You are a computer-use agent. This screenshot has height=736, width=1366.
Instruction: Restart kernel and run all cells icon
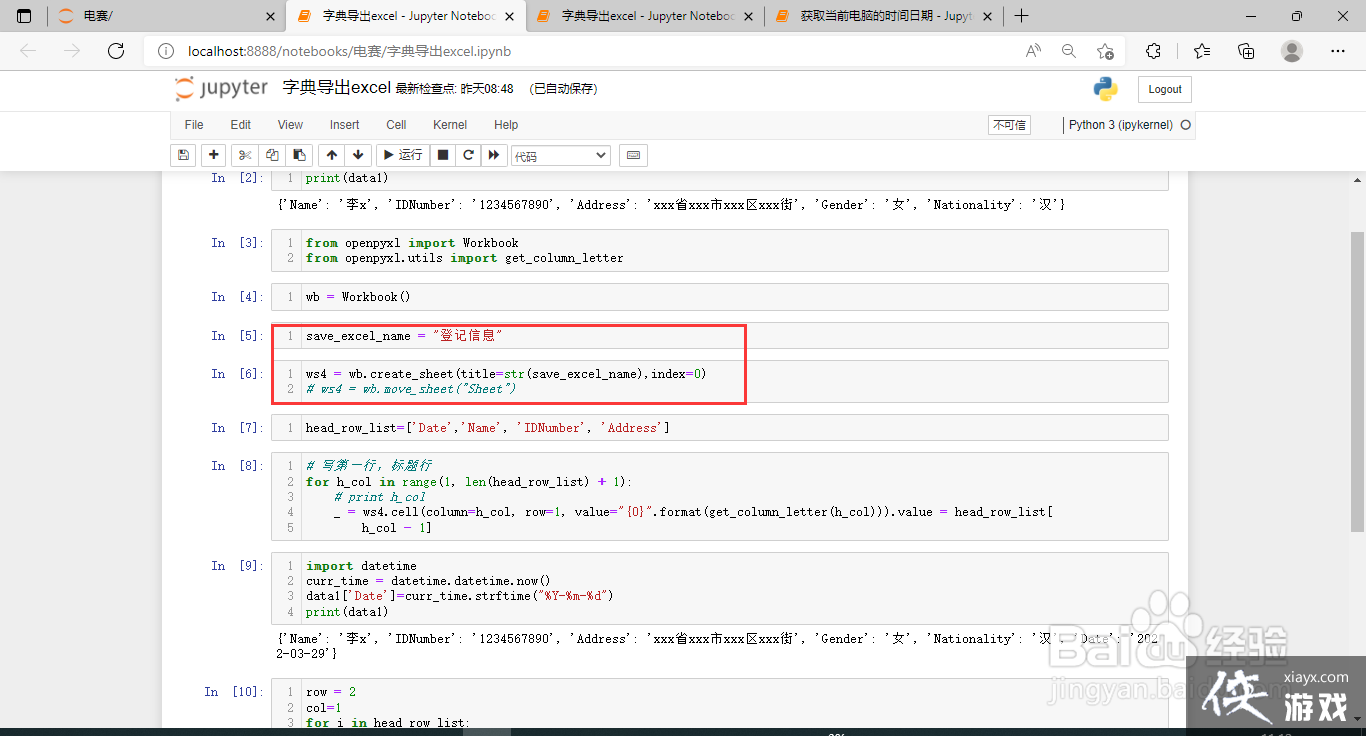[493, 155]
